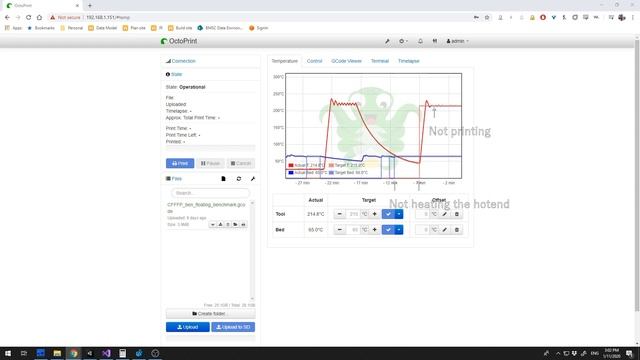Select CFFFP_bes_floating_benchmark gcode file name
640x360 pixels.
pyautogui.click(x=206, y=208)
